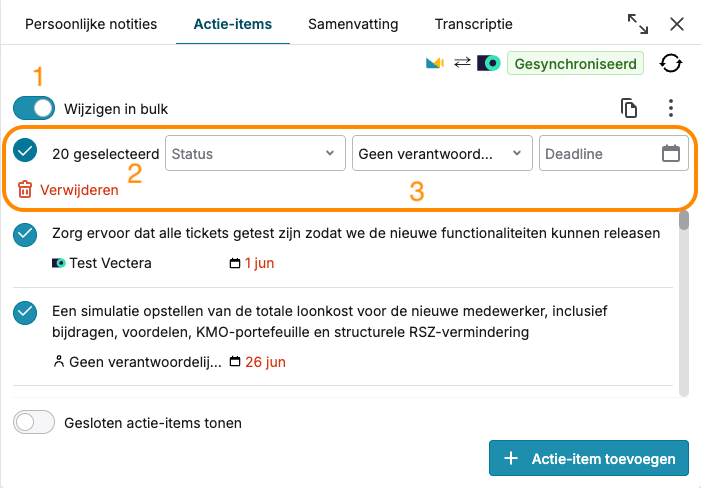Click the Actie-item toevoegen button
Screen dimensions: 701x488
[x=589, y=458]
